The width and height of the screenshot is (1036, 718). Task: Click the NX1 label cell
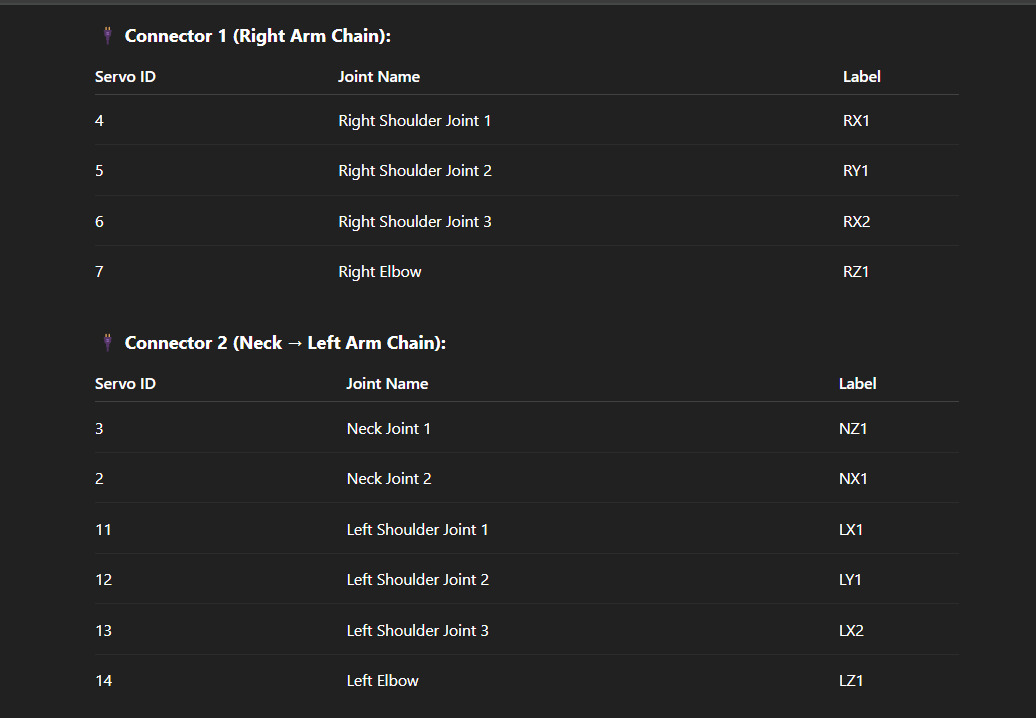[x=853, y=479]
